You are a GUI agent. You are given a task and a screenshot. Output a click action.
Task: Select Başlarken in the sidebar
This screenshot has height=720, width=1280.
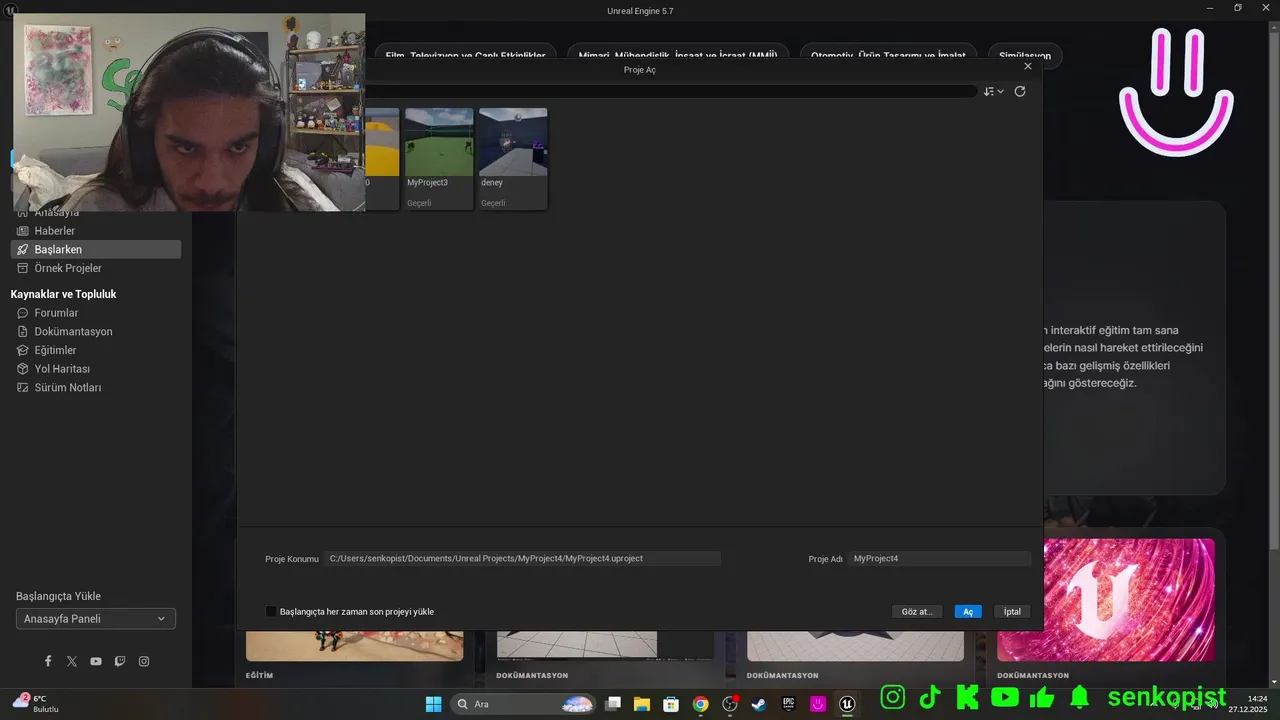(95, 249)
